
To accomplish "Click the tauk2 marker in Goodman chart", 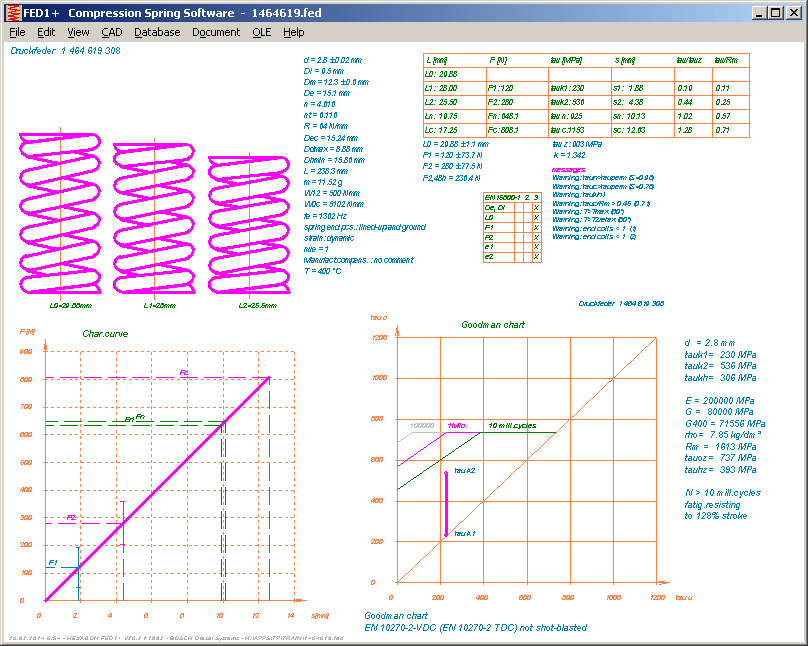I will (x=464, y=469).
